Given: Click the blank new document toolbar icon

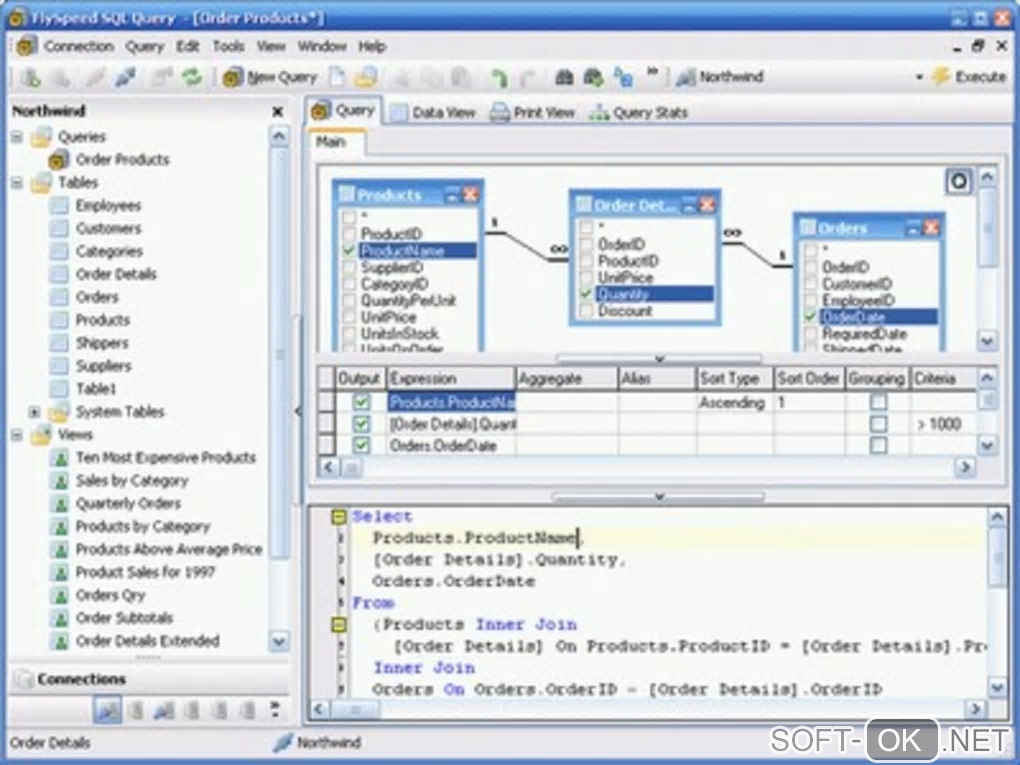Looking at the screenshot, I should point(337,77).
